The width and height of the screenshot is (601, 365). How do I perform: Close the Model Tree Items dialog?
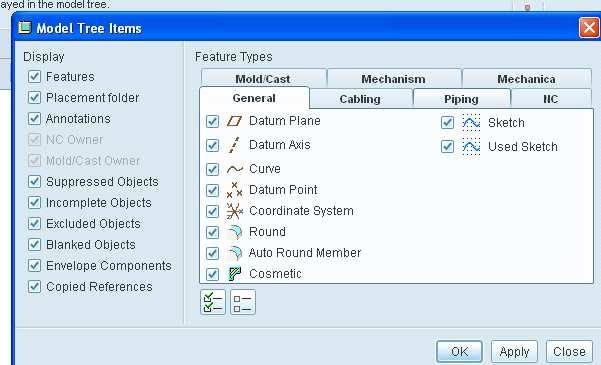[589, 28]
